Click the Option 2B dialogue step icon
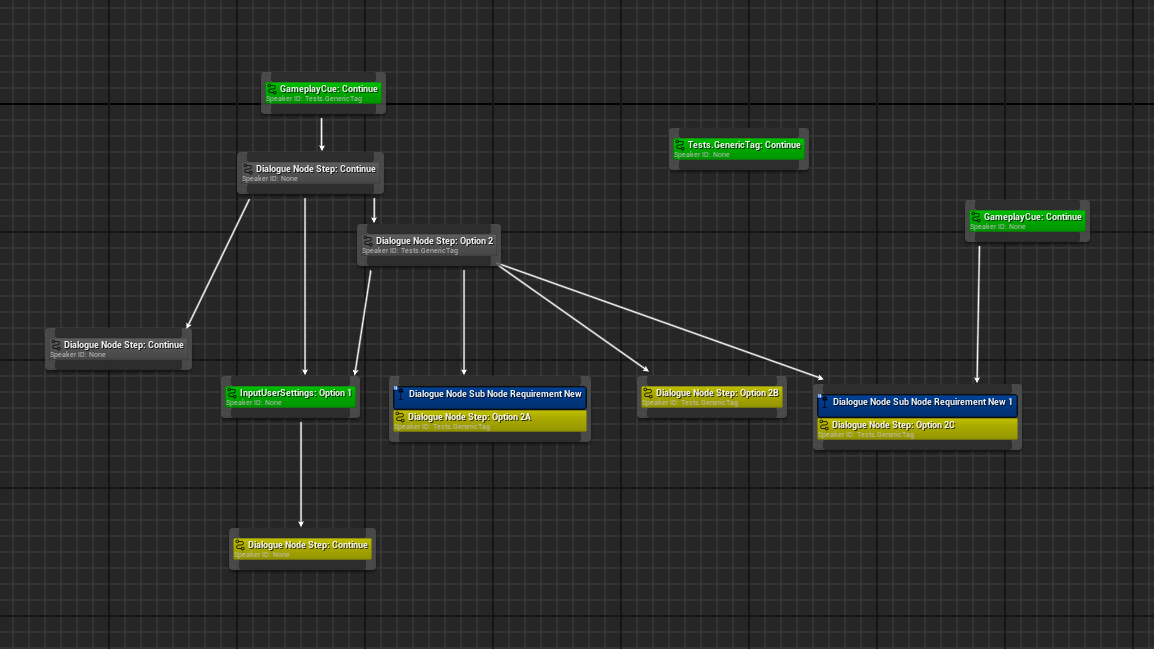The height and width of the screenshot is (649, 1154). 648,393
